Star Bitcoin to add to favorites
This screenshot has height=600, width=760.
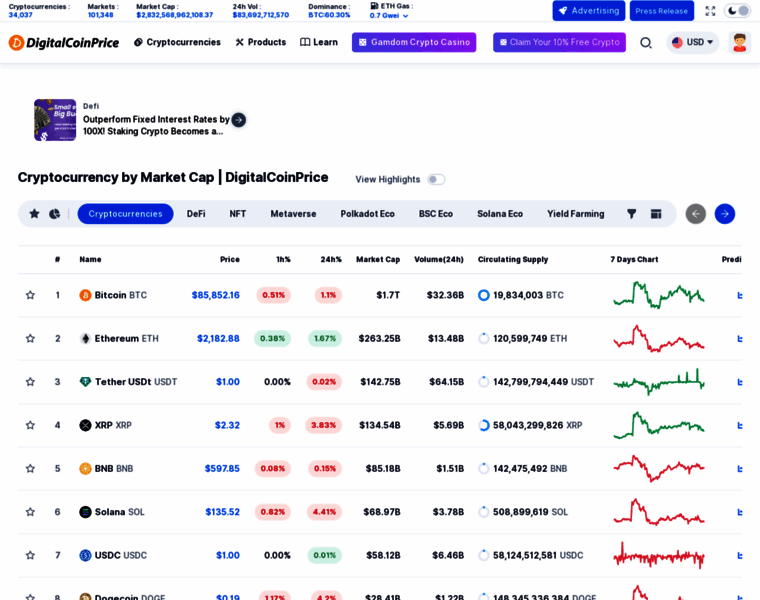(x=30, y=295)
